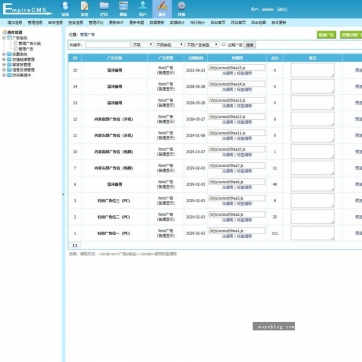362x362 pixels.
Task: Open the Template window icon in header
Action: (123, 9)
